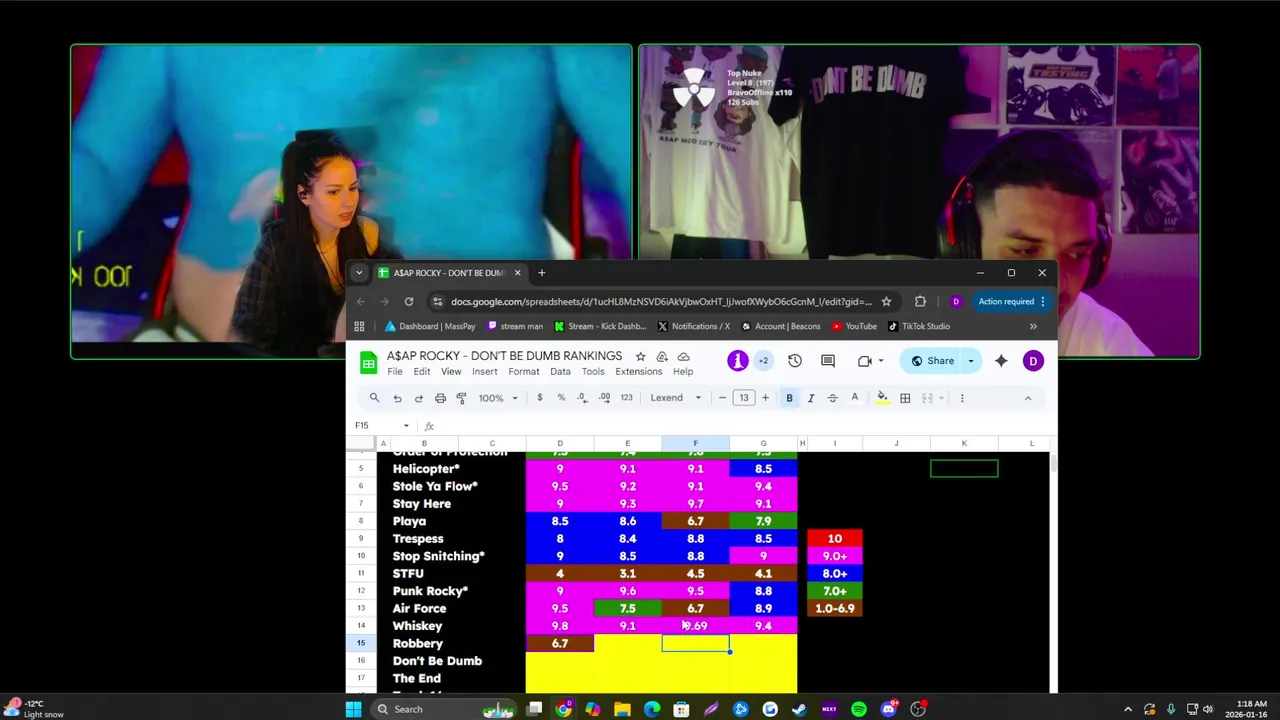Image resolution: width=1280 pixels, height=720 pixels.
Task: Search the menus magnifier icon
Action: (374, 398)
